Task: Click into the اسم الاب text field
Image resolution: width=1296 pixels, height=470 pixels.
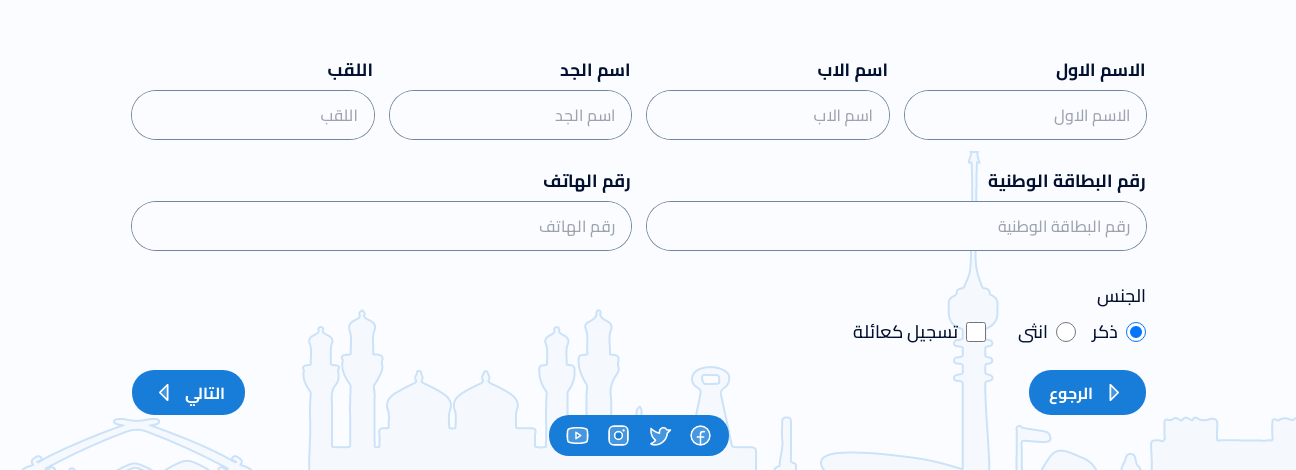Action: (x=767, y=115)
